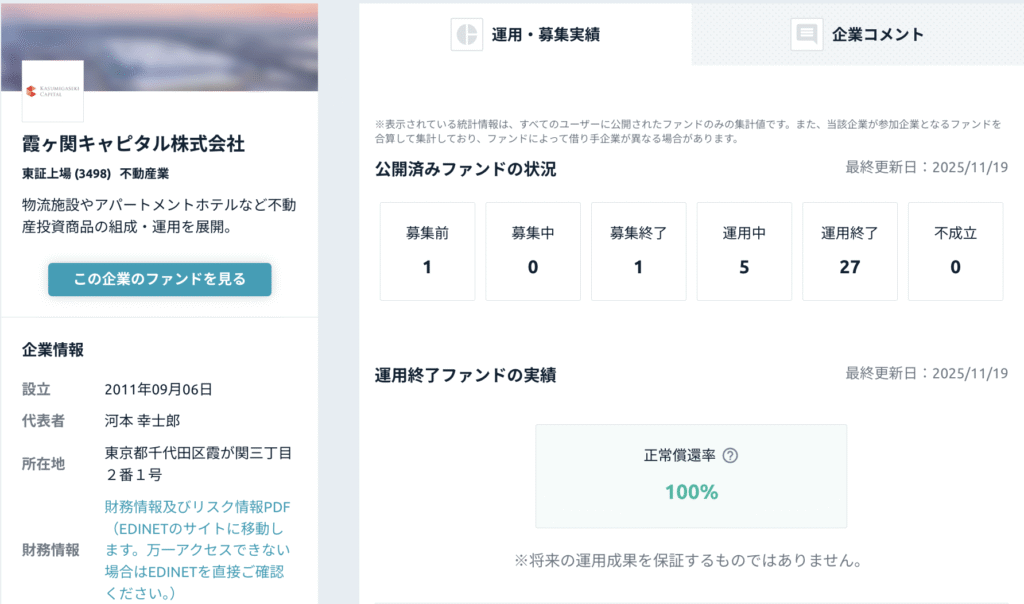Click the 企業情報 section heading
The width and height of the screenshot is (1024, 604).
(x=53, y=350)
